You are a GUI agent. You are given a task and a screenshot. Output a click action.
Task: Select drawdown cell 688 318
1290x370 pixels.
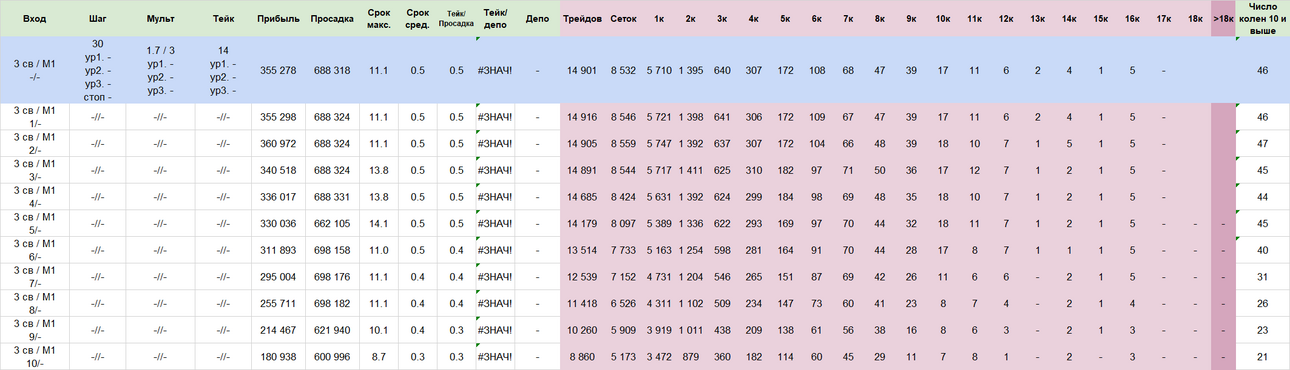(331, 71)
